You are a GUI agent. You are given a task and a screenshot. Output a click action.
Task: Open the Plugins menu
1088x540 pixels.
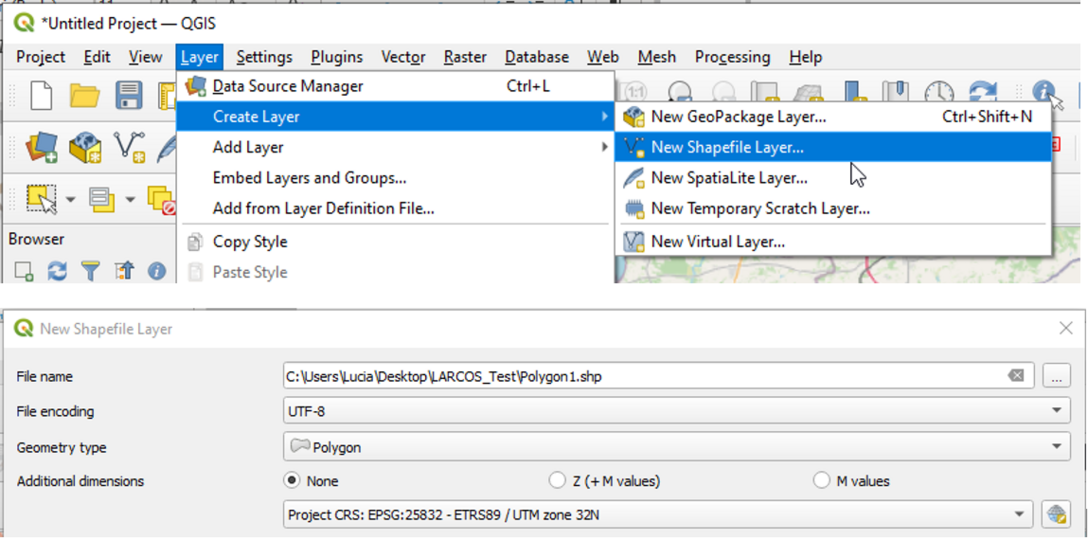[337, 57]
